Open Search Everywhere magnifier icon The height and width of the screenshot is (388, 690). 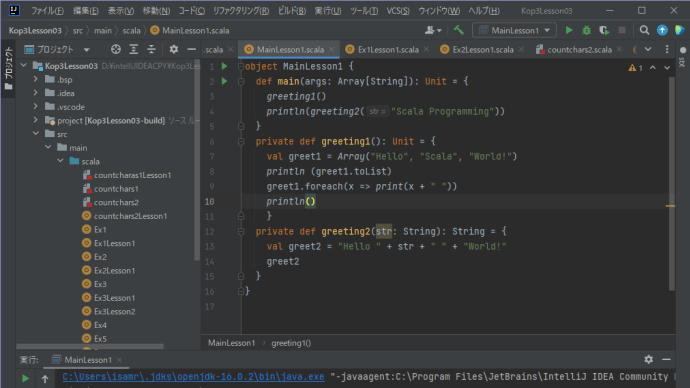pos(644,30)
